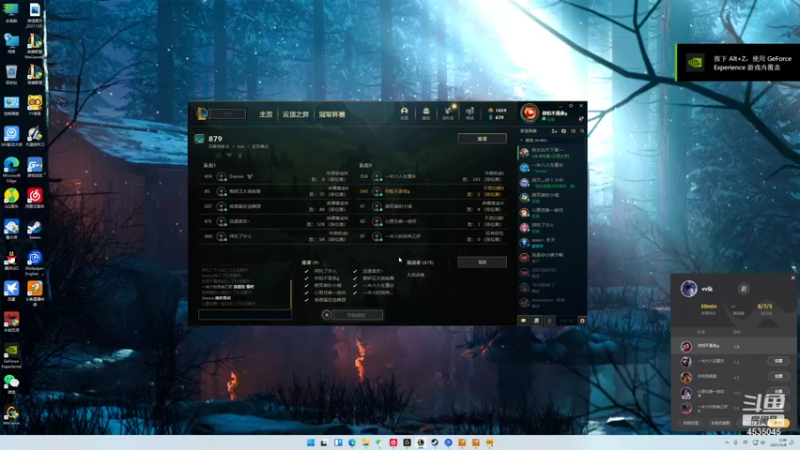Click the invite button at lobby top right
The image size is (800, 450).
pos(482,138)
